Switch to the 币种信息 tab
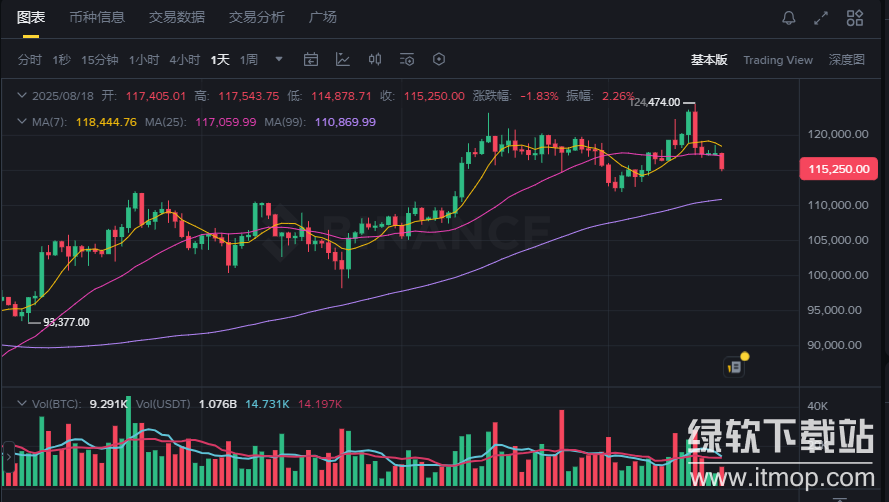Image resolution: width=889 pixels, height=502 pixels. (x=97, y=17)
